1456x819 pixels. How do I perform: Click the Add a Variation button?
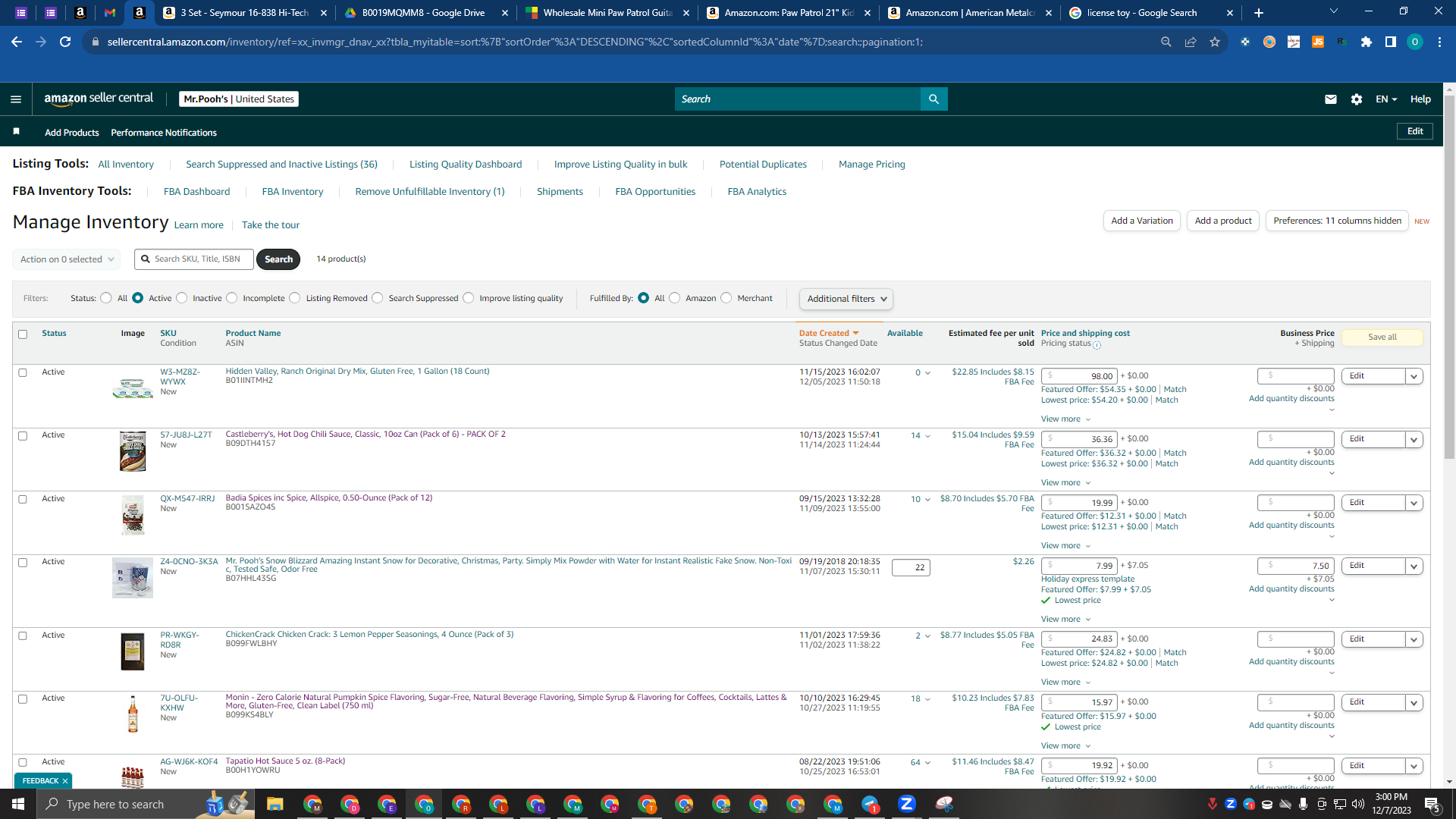point(1142,221)
